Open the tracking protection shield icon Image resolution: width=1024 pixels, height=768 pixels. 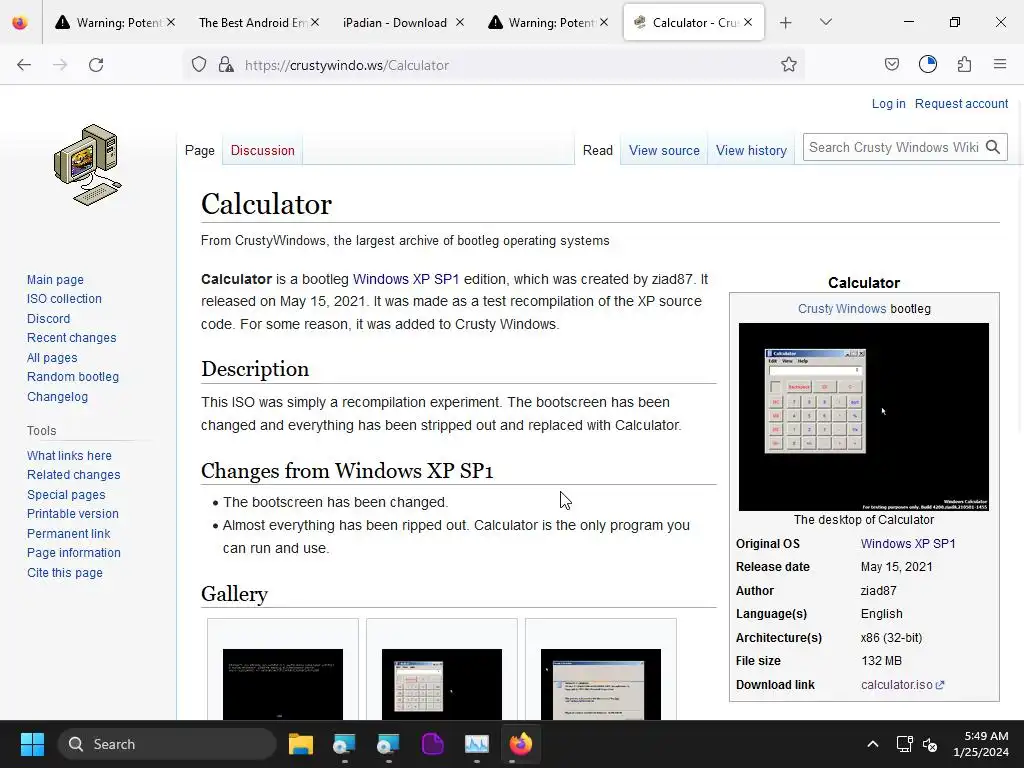(199, 65)
